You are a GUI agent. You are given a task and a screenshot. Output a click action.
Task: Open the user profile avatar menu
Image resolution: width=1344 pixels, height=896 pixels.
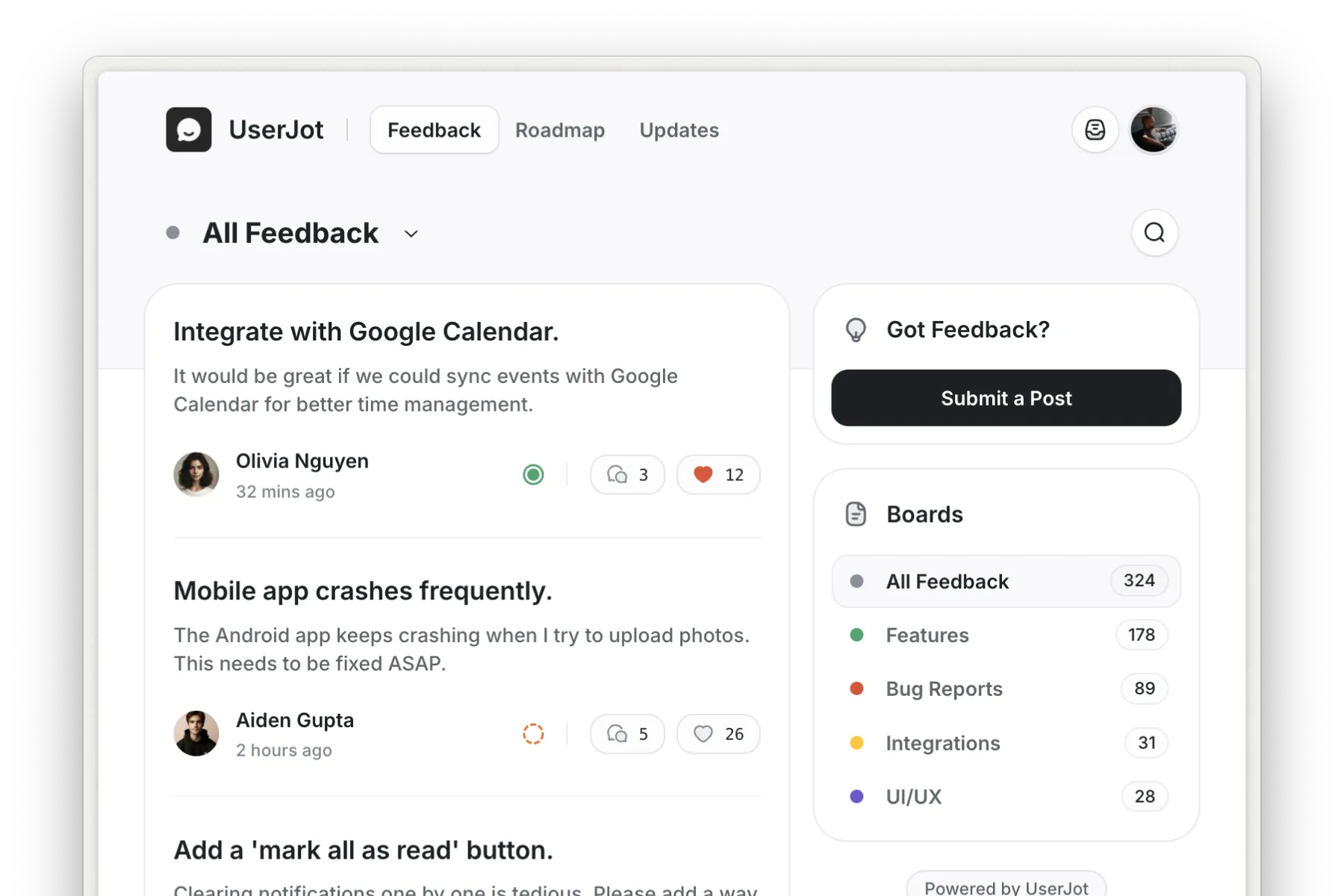(x=1153, y=130)
